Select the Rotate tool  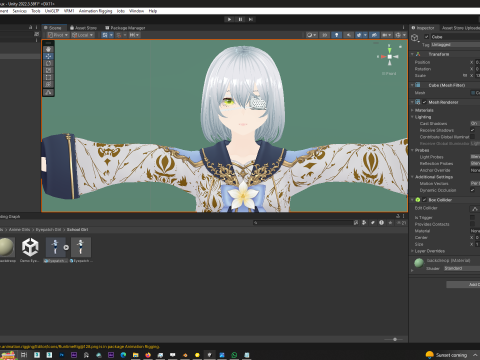click(x=48, y=63)
